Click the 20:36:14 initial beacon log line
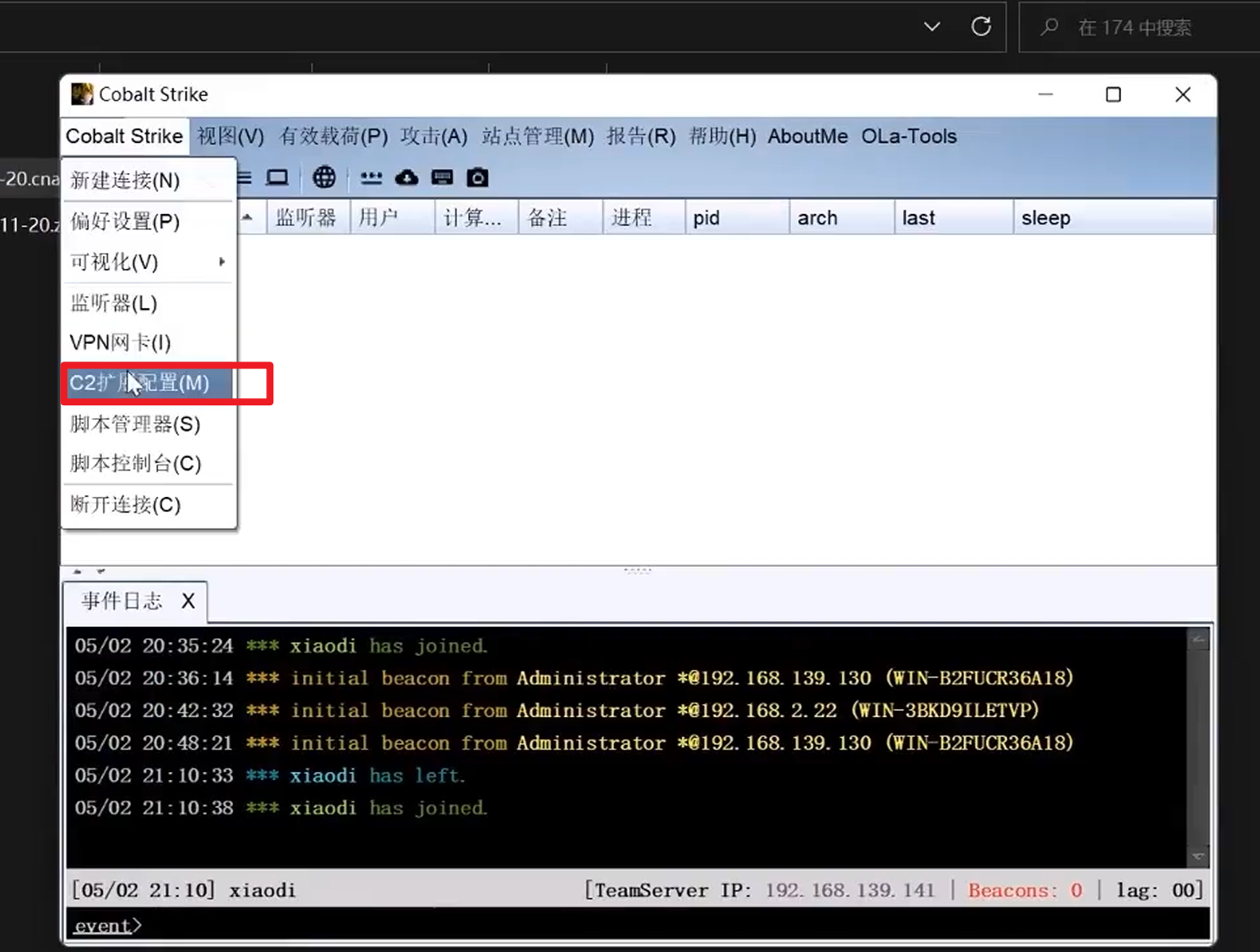The image size is (1260, 952). click(573, 678)
